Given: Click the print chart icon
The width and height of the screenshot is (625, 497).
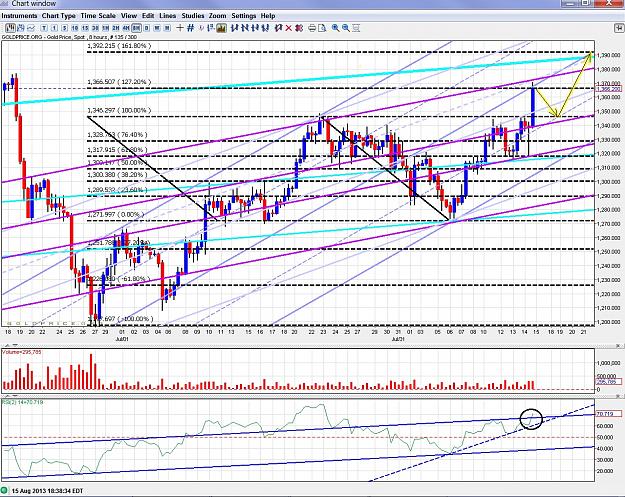Looking at the screenshot, I should pyautogui.click(x=312, y=28).
